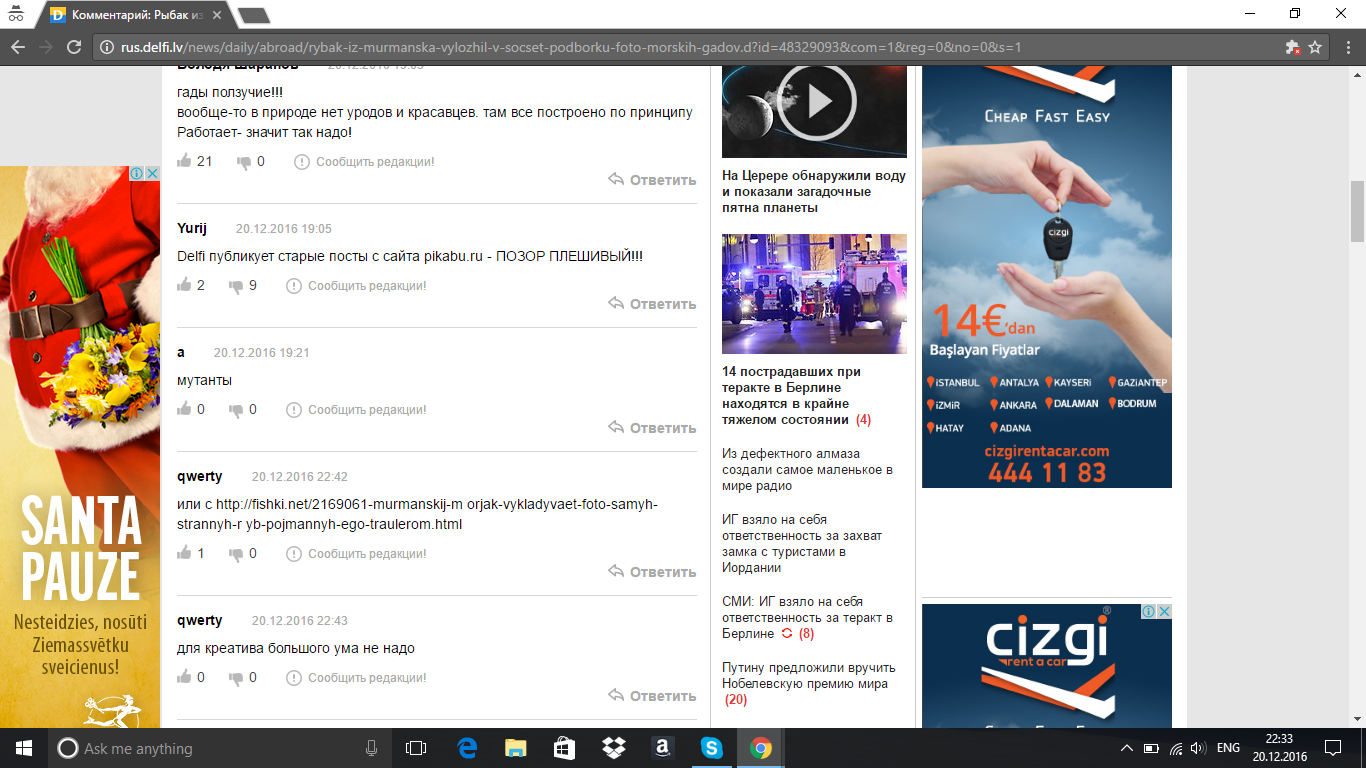The image size is (1366, 768).
Task: Bookmark this page with star icon
Action: pyautogui.click(x=1315, y=47)
